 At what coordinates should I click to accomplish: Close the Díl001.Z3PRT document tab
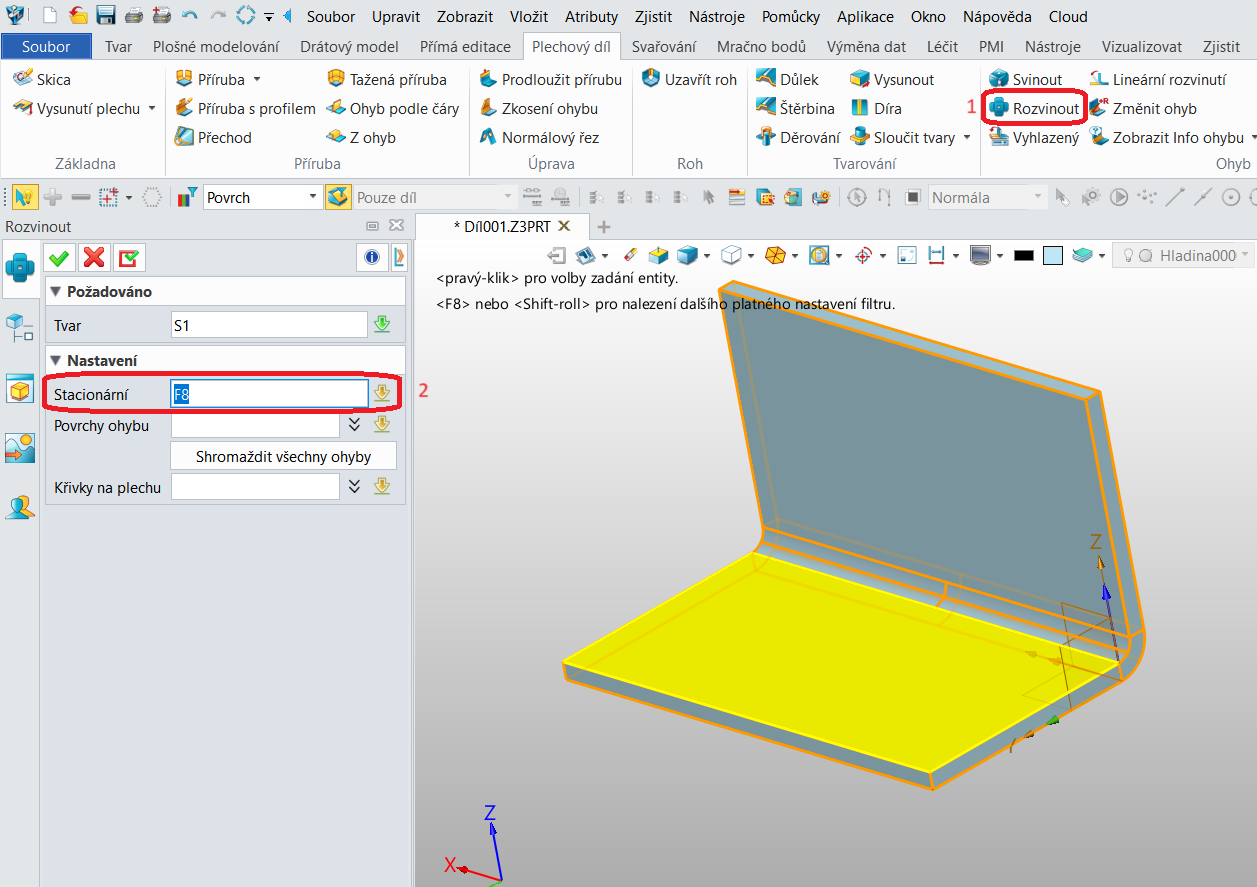click(x=564, y=226)
